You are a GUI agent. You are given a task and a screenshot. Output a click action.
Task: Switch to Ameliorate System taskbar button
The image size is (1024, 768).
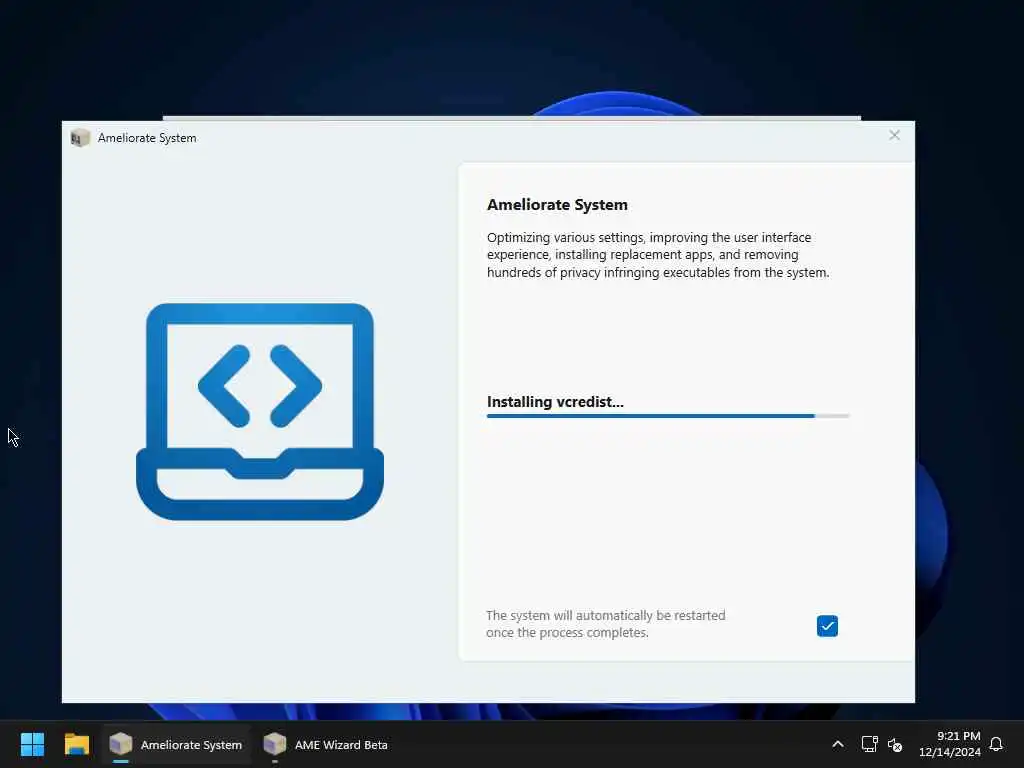point(176,744)
